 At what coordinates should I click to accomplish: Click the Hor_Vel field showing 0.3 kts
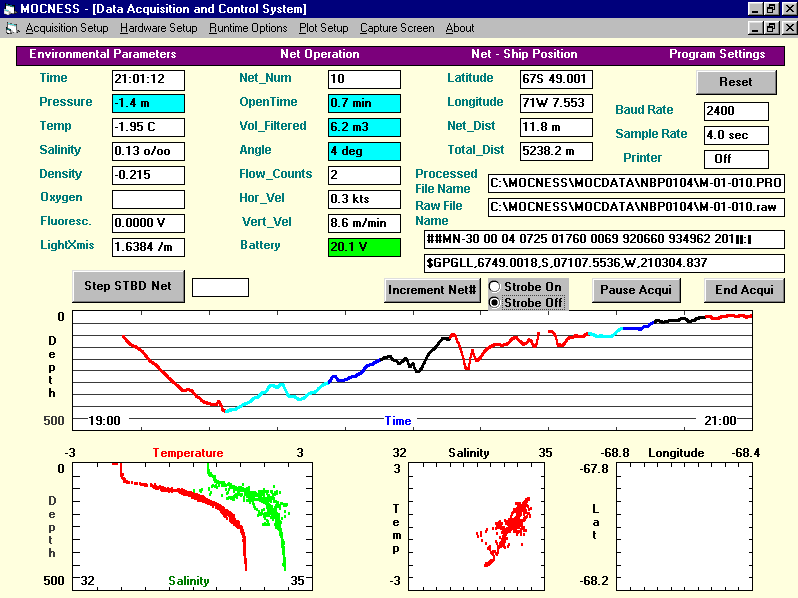click(x=364, y=199)
